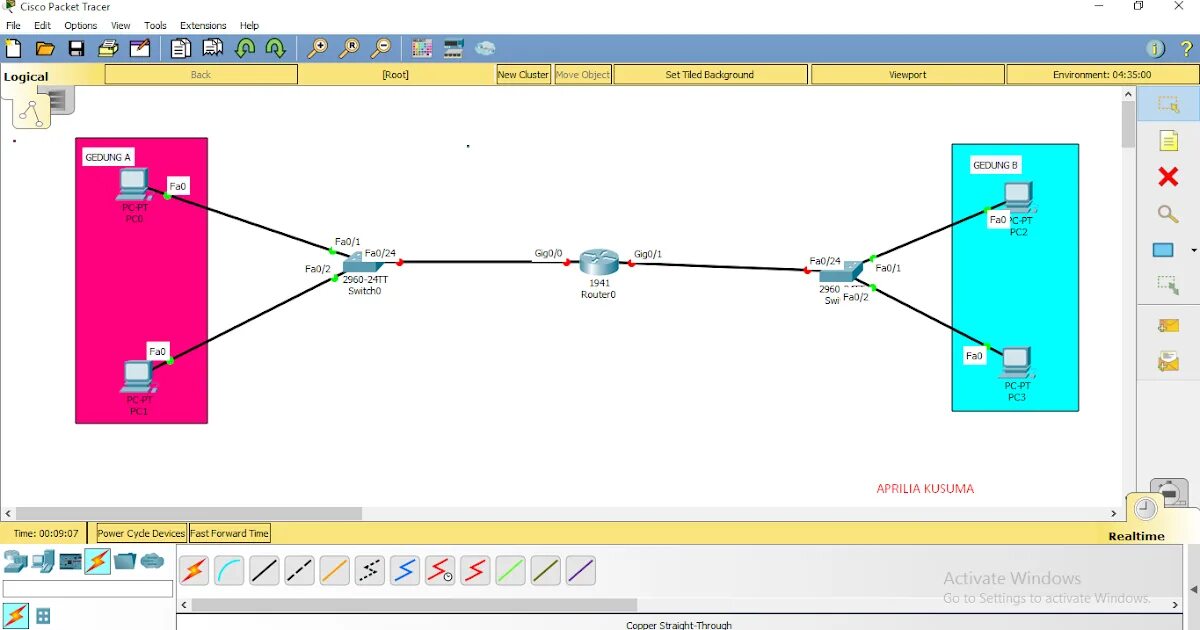Click the Environment time display
This screenshot has height=630, width=1200.
click(x=1101, y=74)
